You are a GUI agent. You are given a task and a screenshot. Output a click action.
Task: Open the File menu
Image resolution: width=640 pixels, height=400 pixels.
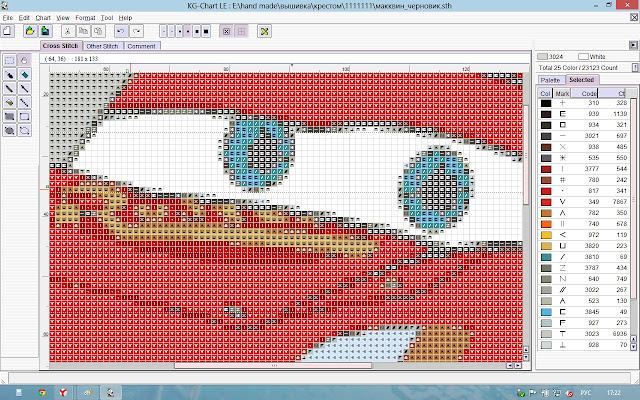(x=8, y=18)
